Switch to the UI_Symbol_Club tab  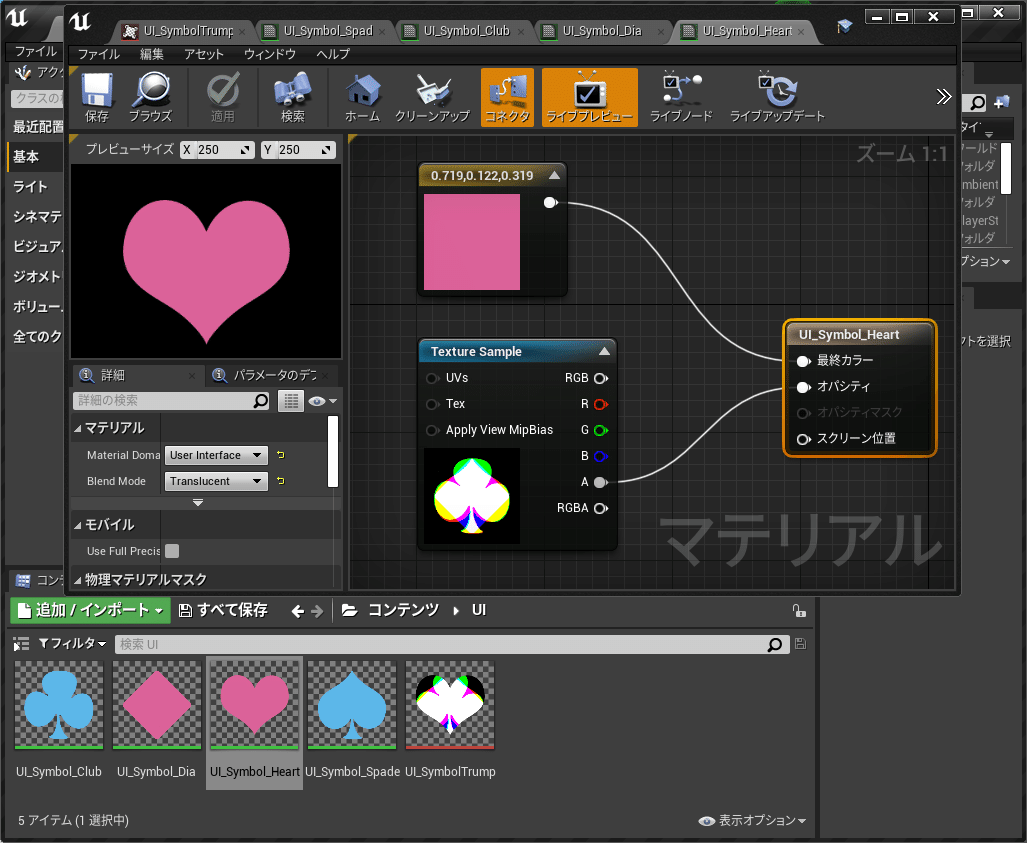[x=466, y=31]
